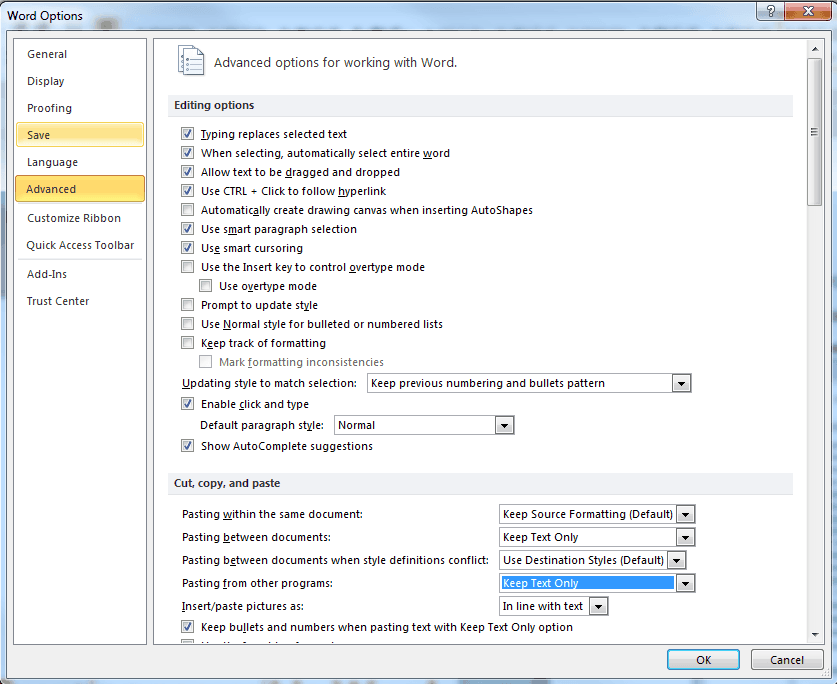Click the OK button
Screen dimensions: 837x684
pyautogui.click(x=703, y=660)
